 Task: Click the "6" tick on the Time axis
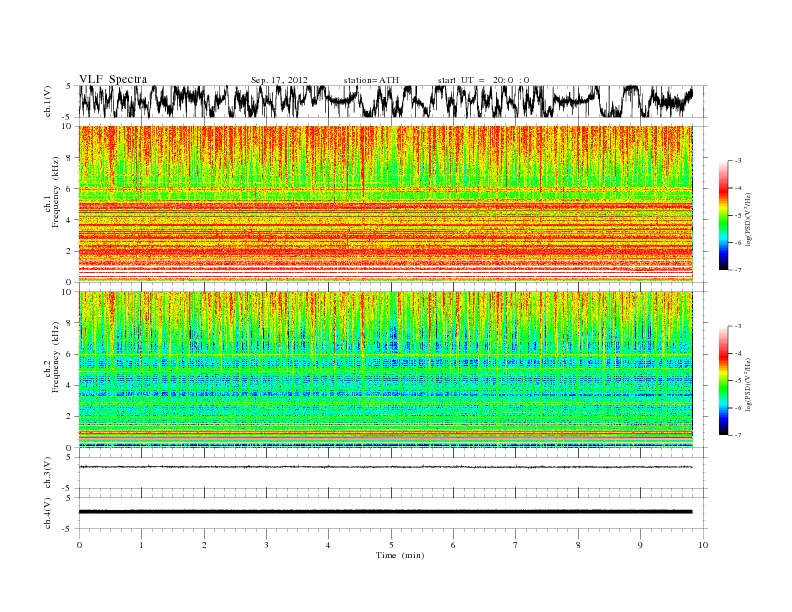[453, 545]
